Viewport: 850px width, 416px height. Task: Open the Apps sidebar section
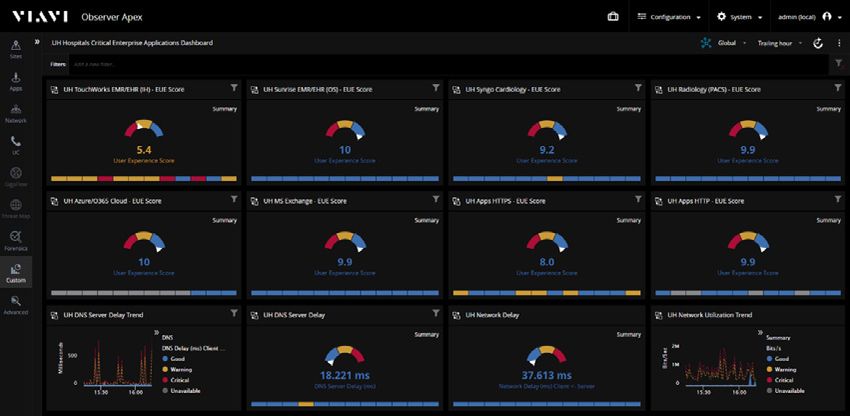[x=16, y=81]
